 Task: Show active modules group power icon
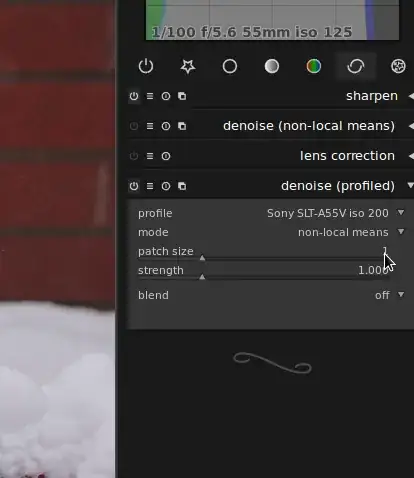pyautogui.click(x=146, y=66)
